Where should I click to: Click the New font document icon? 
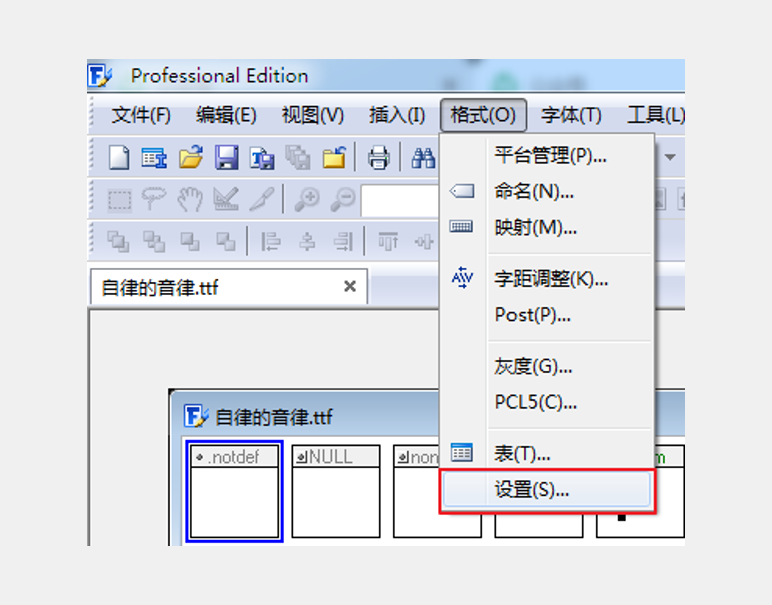pos(119,158)
